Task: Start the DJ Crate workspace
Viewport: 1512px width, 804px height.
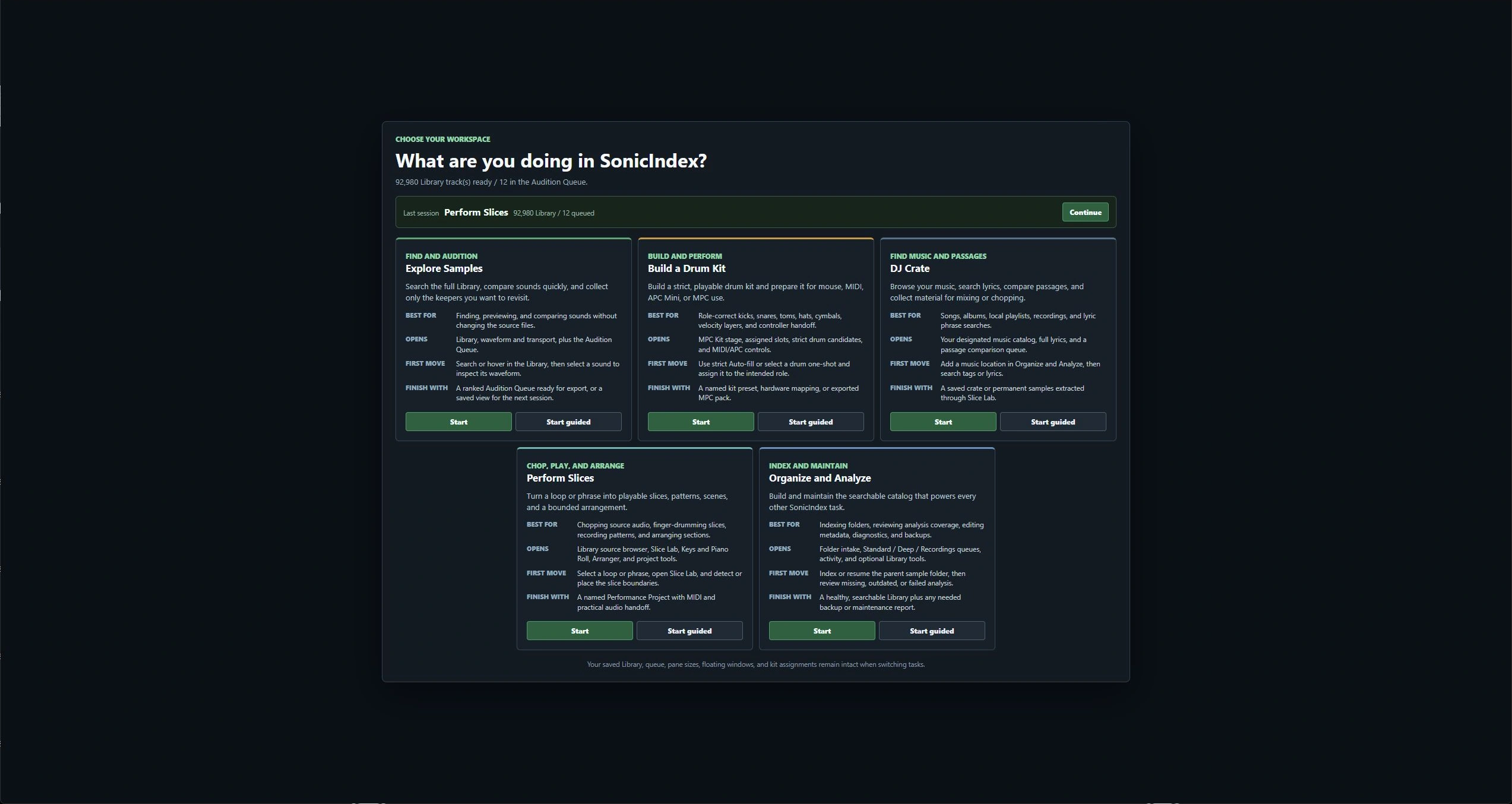Action: click(943, 422)
